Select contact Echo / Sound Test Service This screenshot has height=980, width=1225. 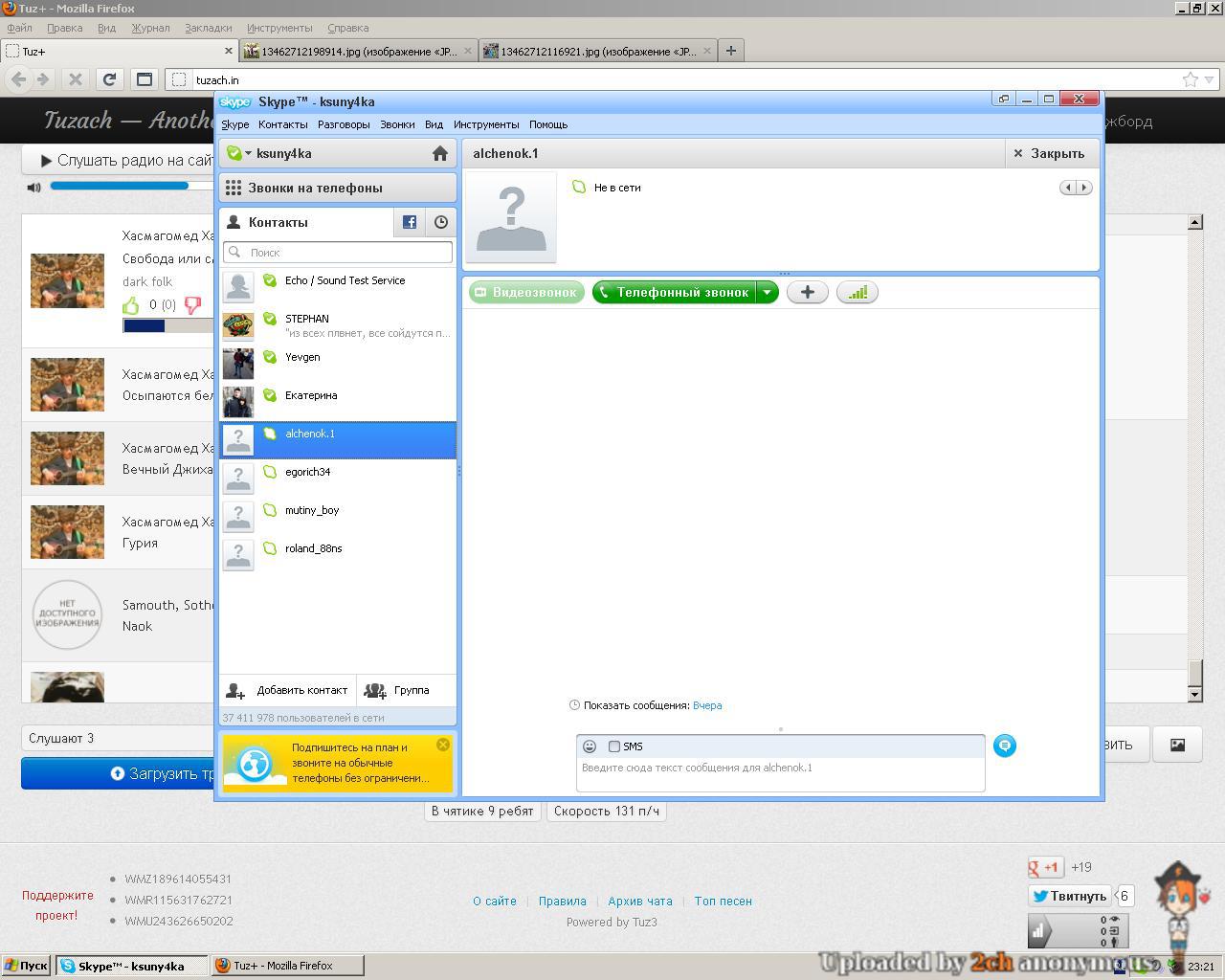point(338,287)
